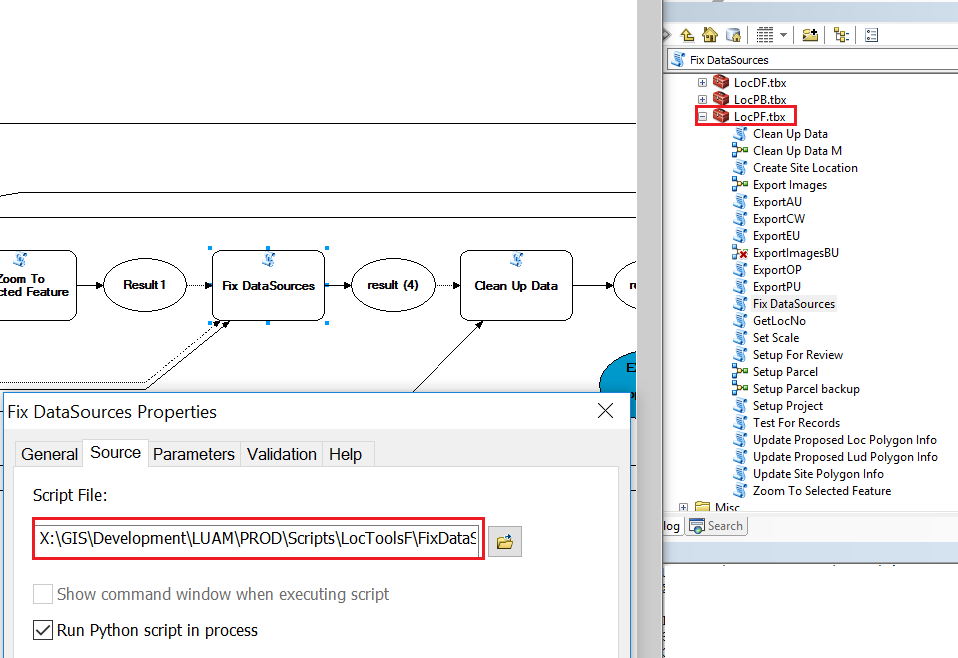Select Fix DataSources in the Catalog tree
The height and width of the screenshot is (658, 958).
794,304
